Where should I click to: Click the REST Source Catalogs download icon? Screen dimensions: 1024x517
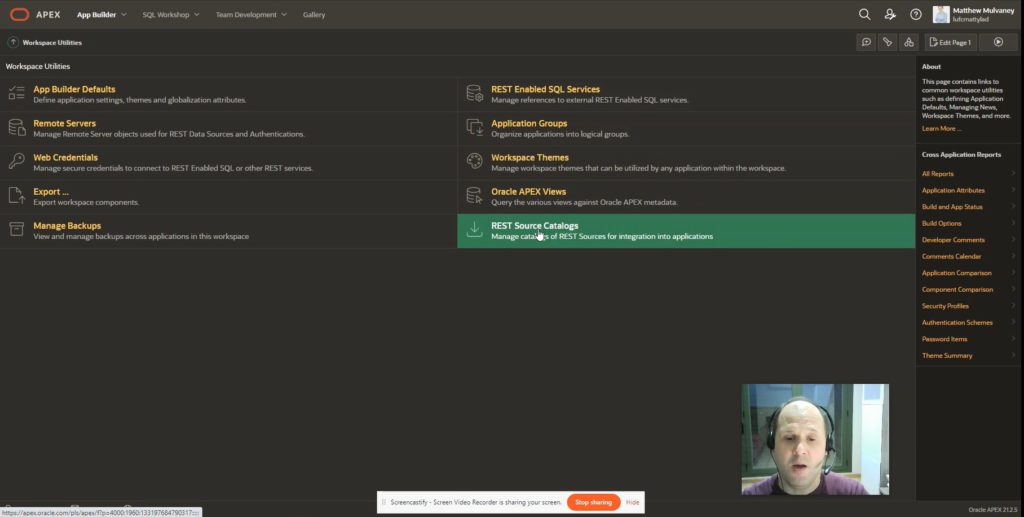(x=474, y=229)
